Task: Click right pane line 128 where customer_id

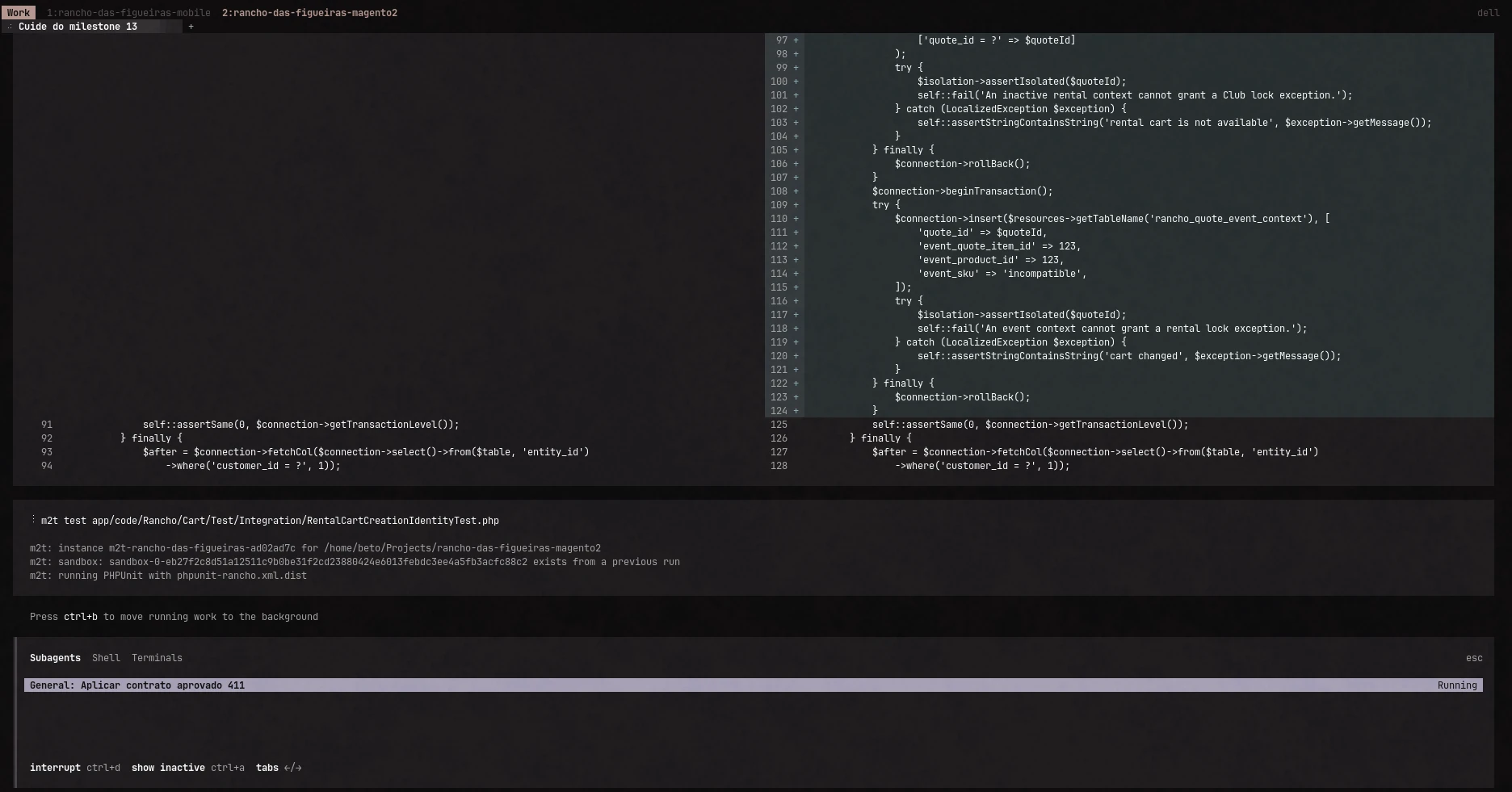Action: click(x=982, y=466)
